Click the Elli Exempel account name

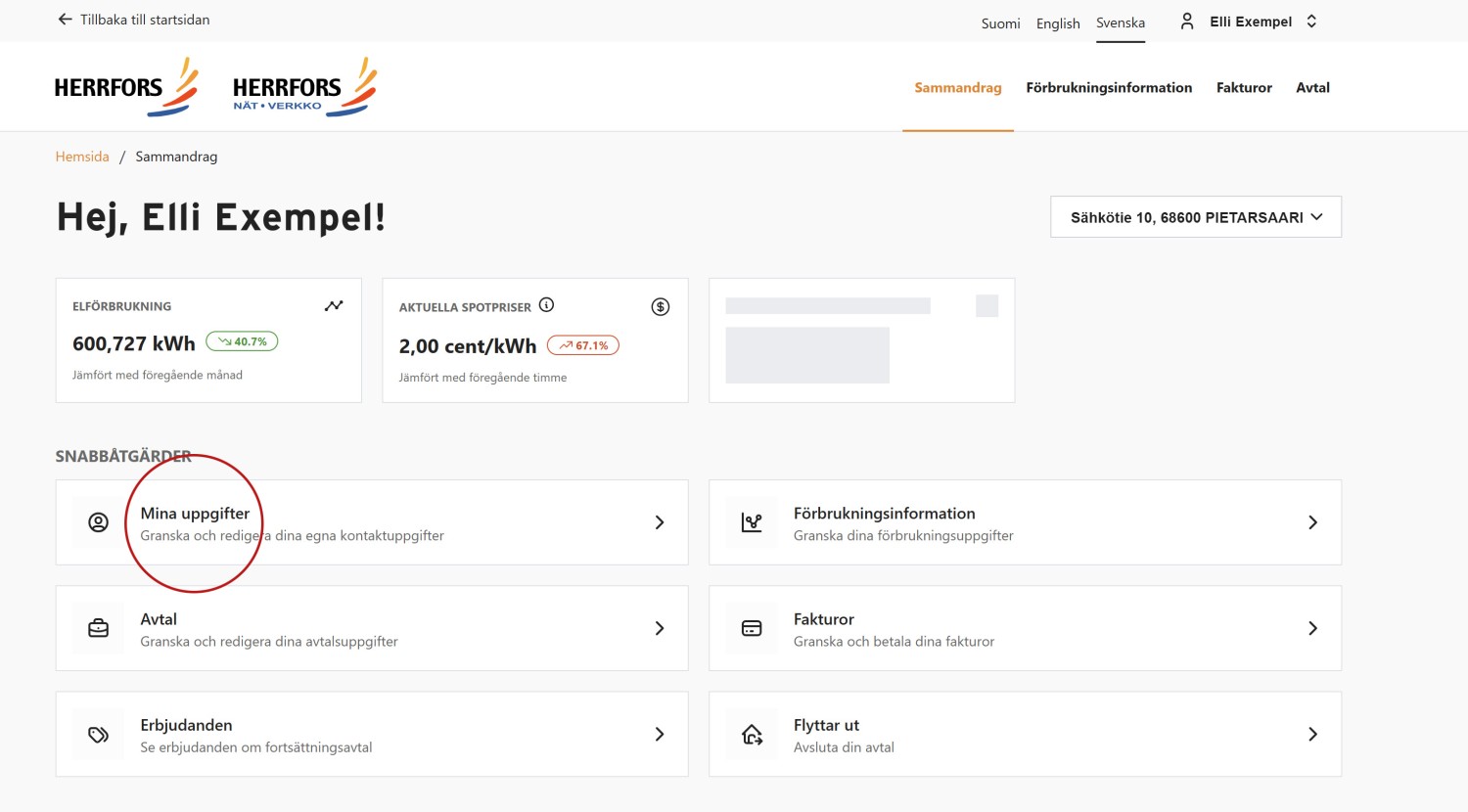[1251, 22]
